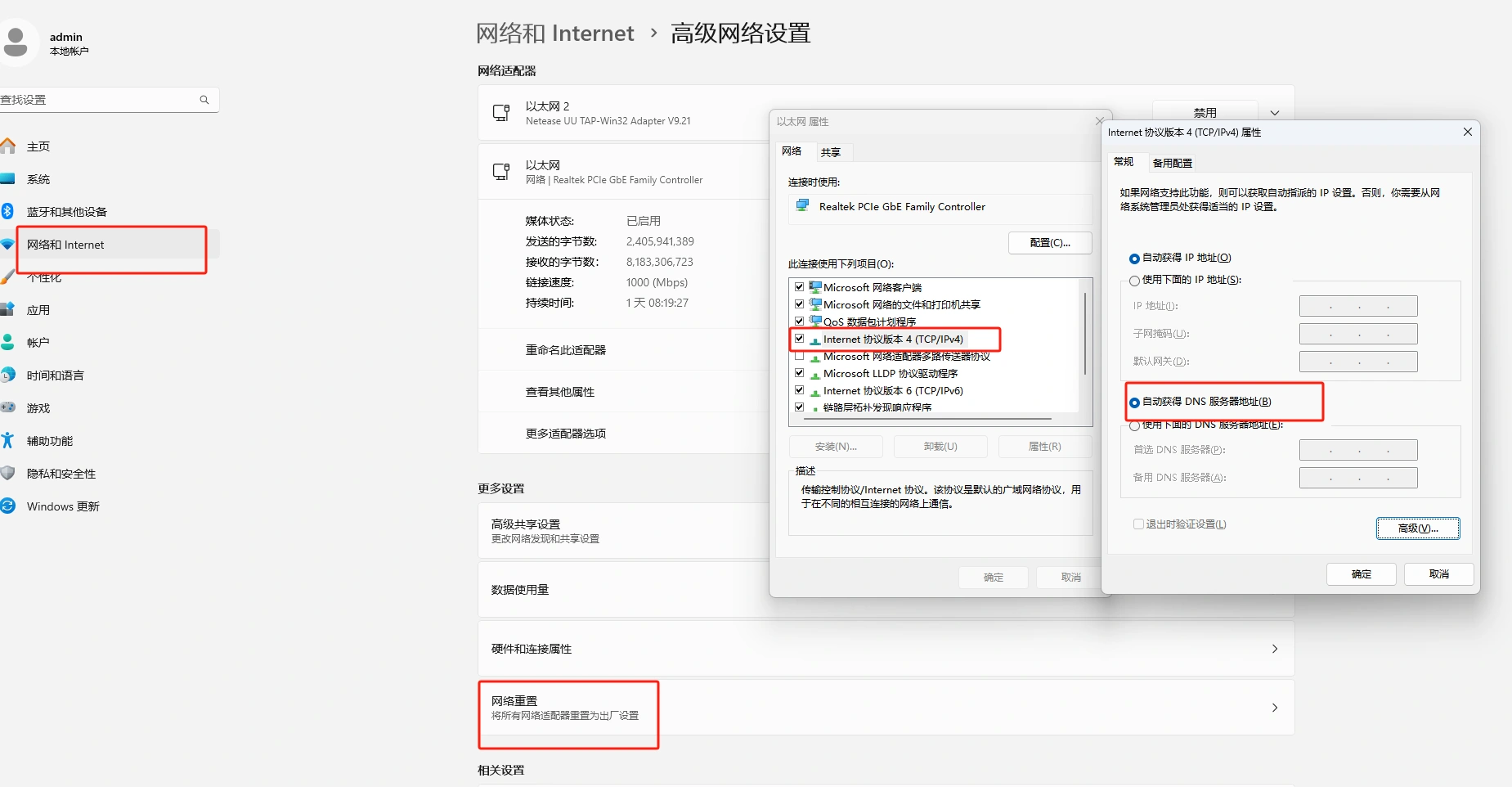Select 自动获得 DNS 服务器地址 radio button
Viewport: 1512px width, 787px height.
[1134, 402]
